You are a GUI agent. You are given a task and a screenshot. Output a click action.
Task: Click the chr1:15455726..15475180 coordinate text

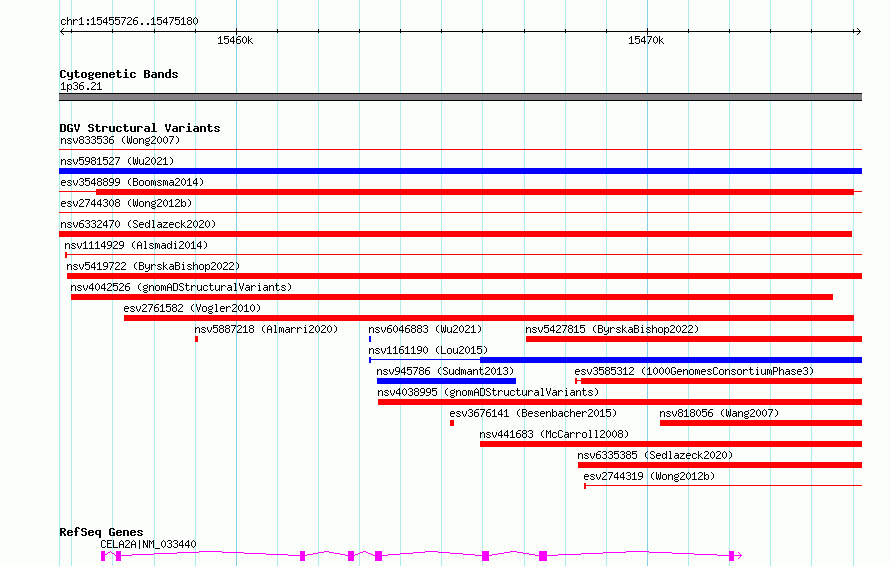pos(129,21)
